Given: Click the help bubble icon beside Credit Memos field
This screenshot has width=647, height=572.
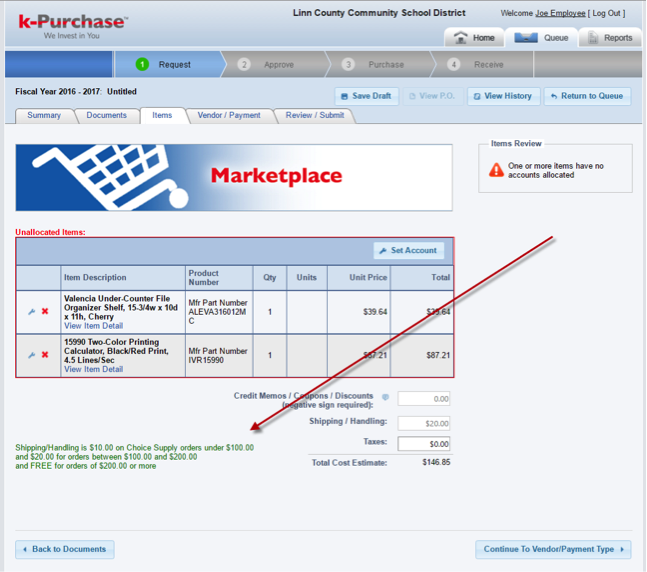Looking at the screenshot, I should [385, 397].
